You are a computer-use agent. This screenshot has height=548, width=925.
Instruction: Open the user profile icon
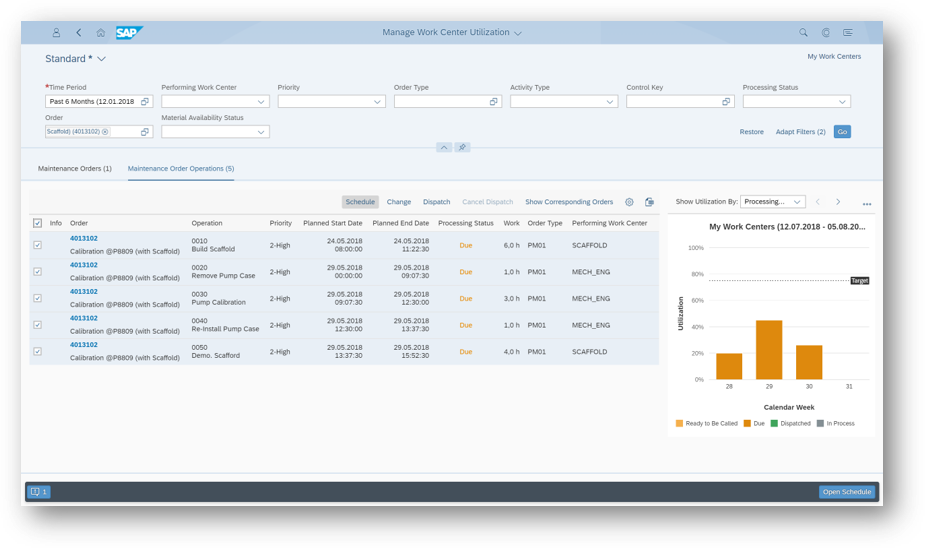56,32
